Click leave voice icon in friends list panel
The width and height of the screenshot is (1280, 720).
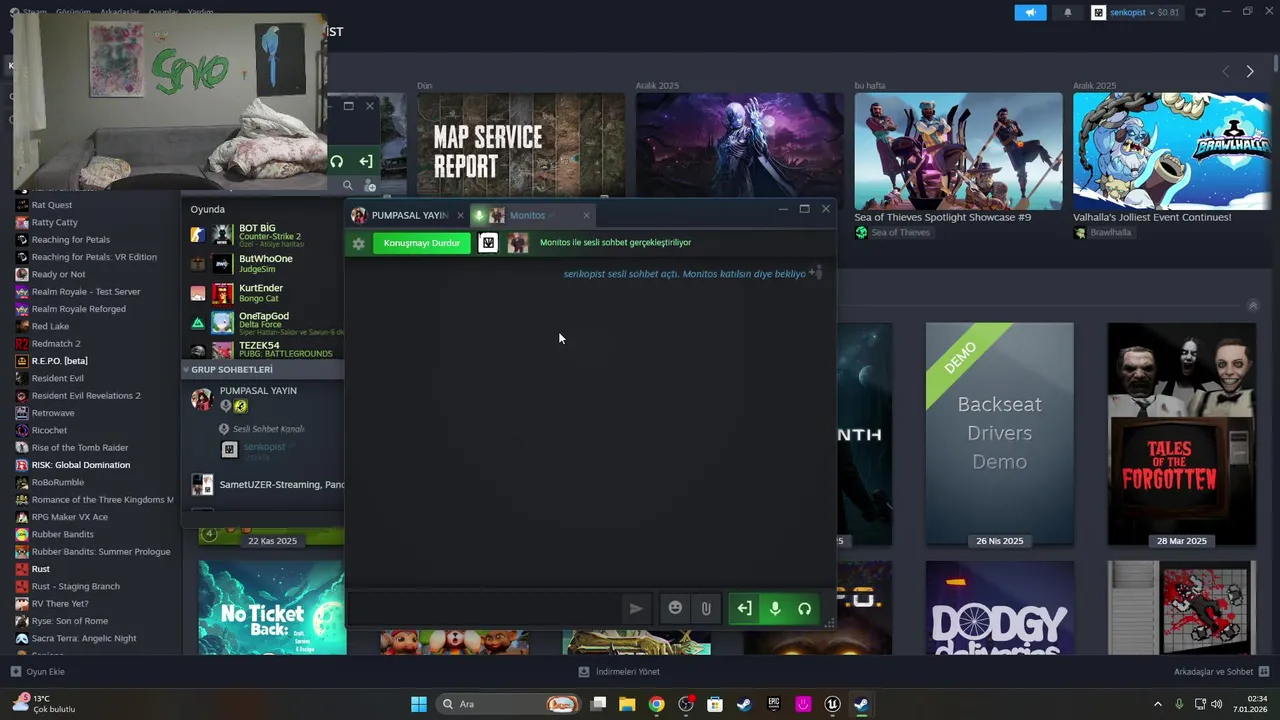tap(366, 161)
